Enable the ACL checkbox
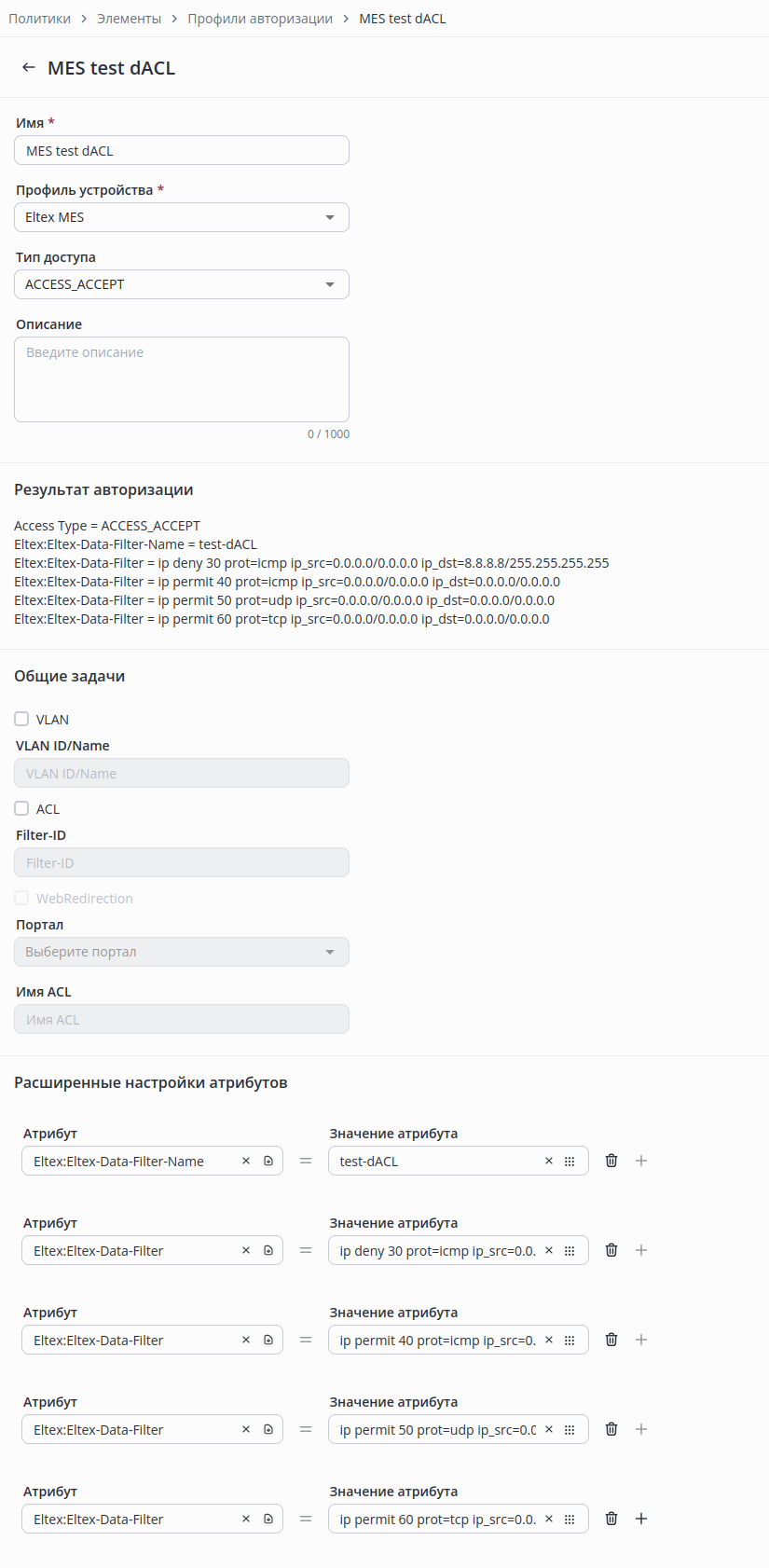 click(21, 808)
